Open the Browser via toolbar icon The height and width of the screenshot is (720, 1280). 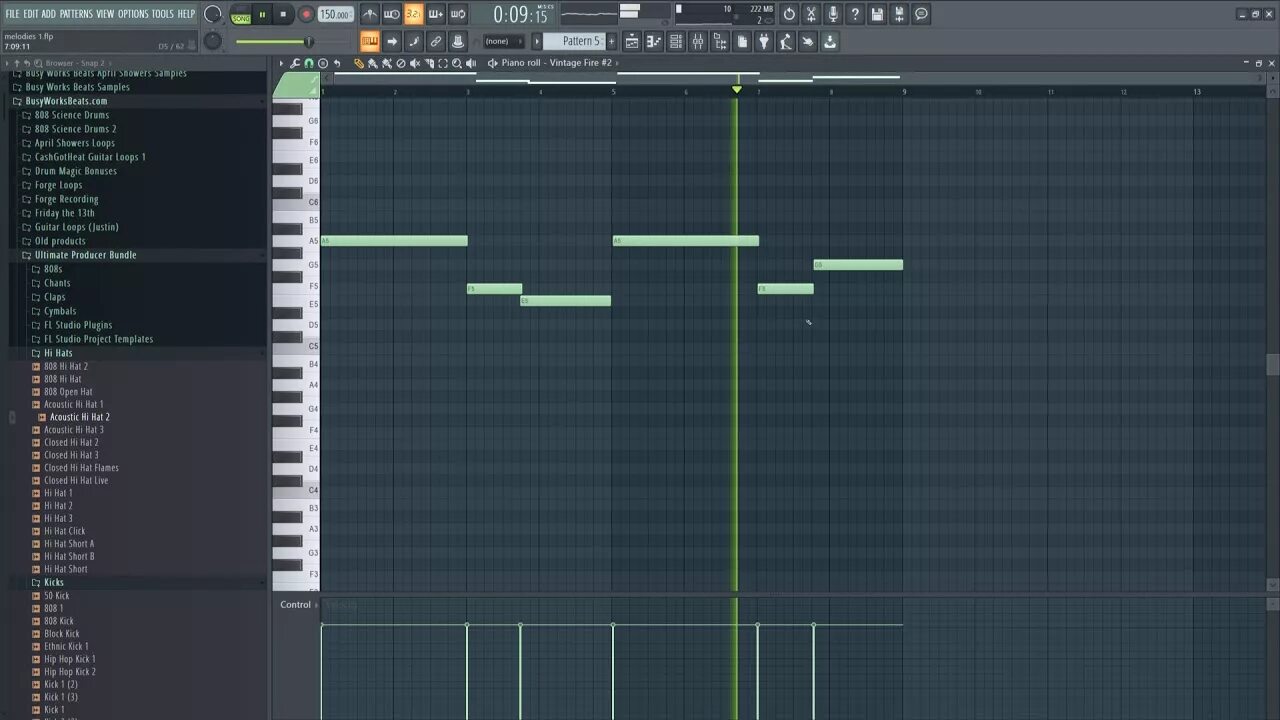tap(719, 41)
